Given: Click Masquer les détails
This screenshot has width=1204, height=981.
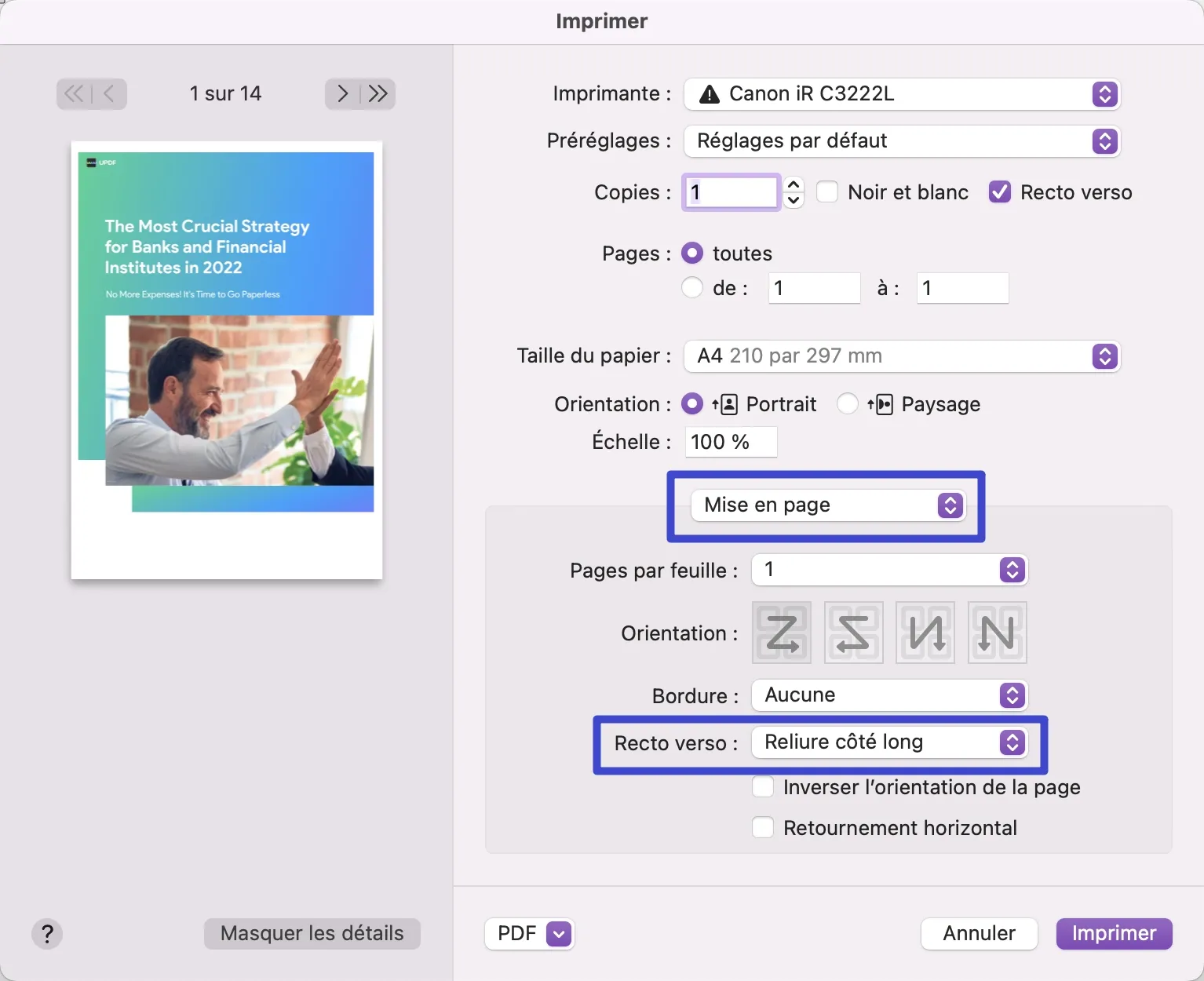Looking at the screenshot, I should point(312,933).
